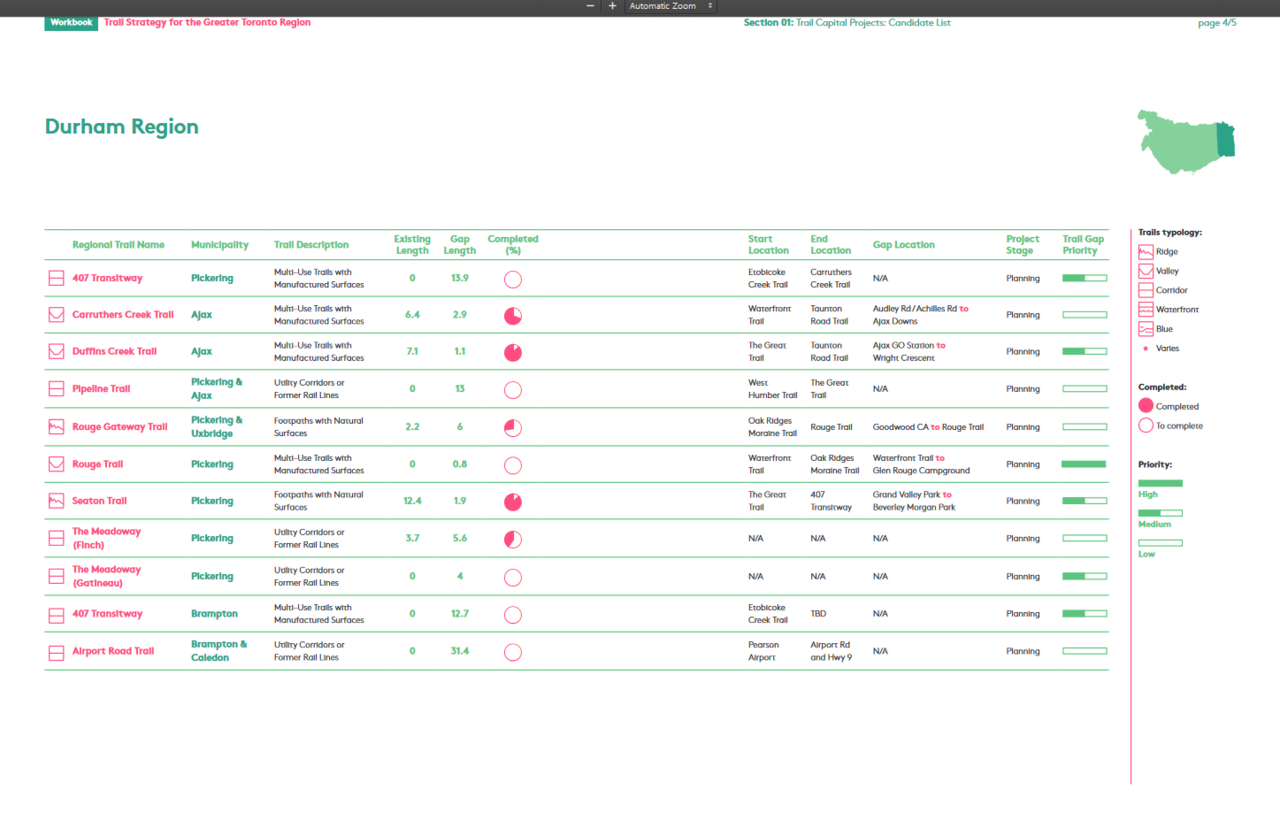Open the Automatic Zoom dropdown

tap(670, 6)
